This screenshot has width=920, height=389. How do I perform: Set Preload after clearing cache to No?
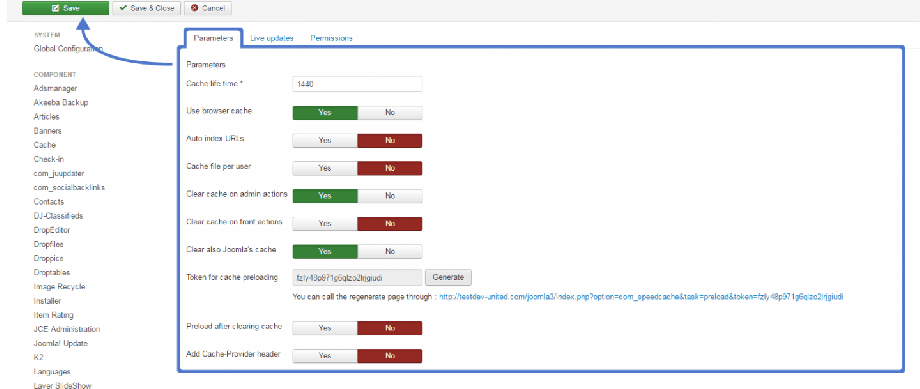tap(390, 328)
